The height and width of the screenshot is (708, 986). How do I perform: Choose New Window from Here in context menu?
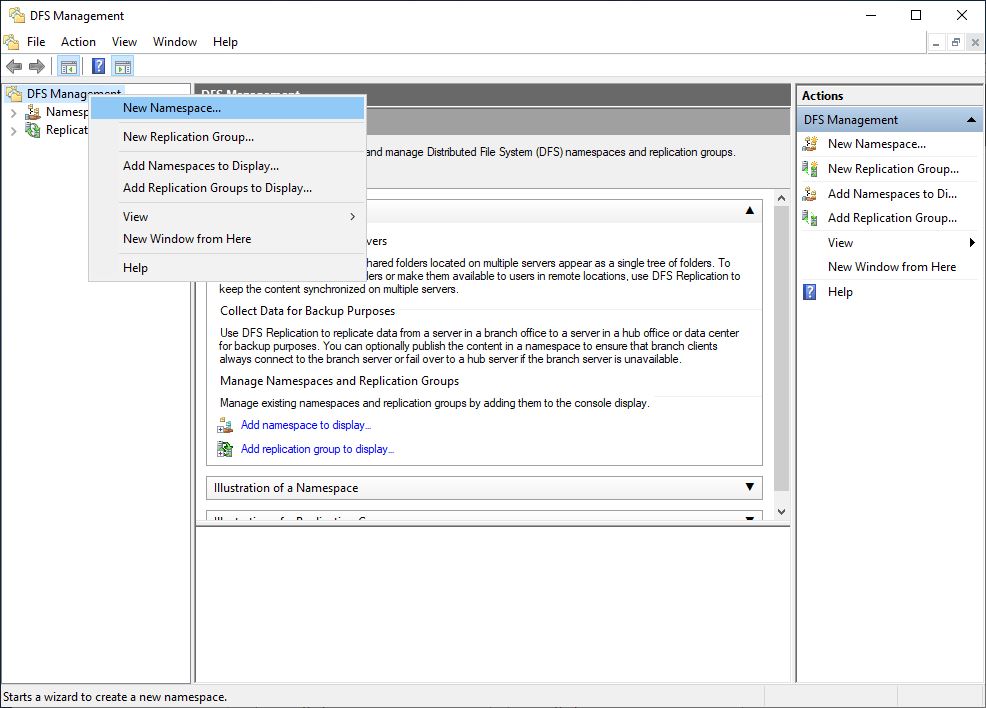[228, 239]
